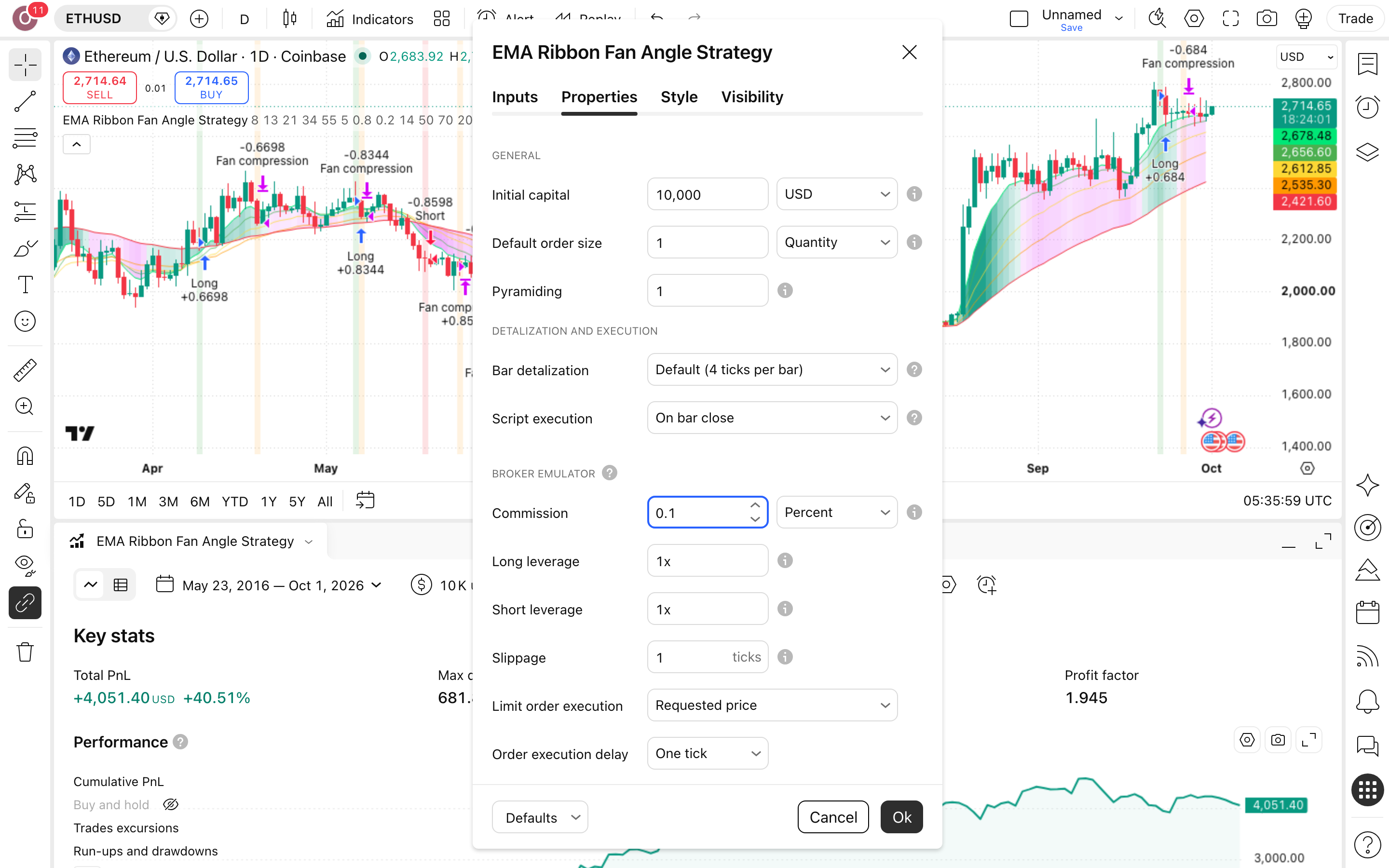The height and width of the screenshot is (868, 1389).
Task: Switch strategy tester to list of trades view
Action: pyautogui.click(x=120, y=585)
